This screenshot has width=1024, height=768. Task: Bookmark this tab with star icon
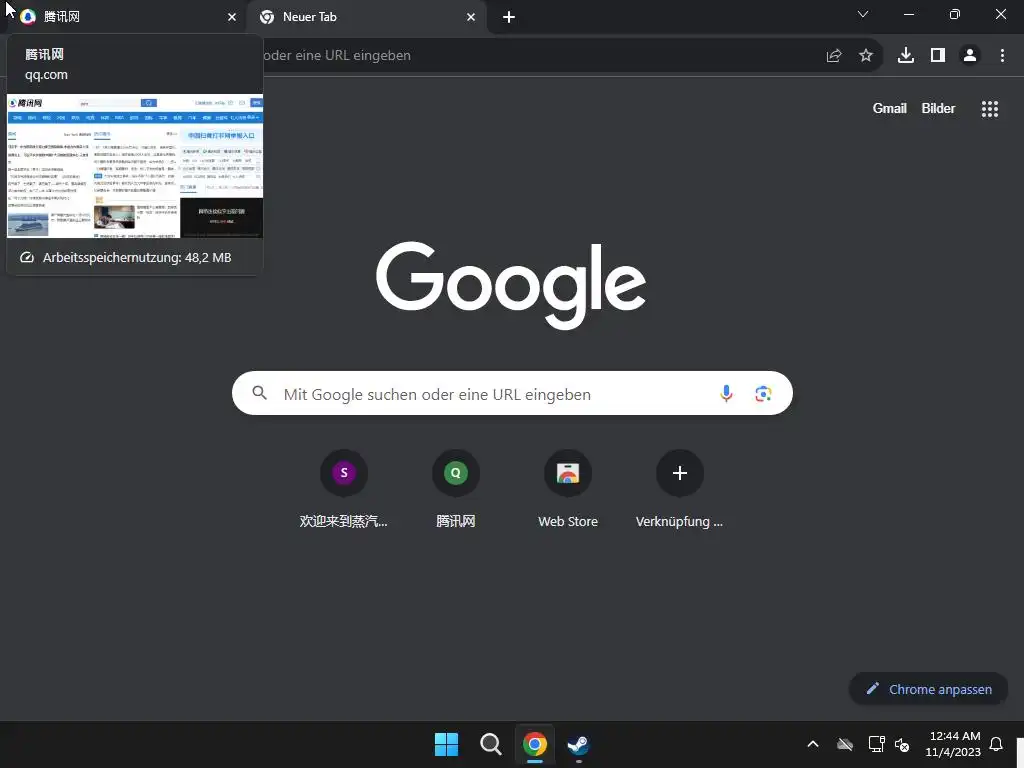[866, 56]
